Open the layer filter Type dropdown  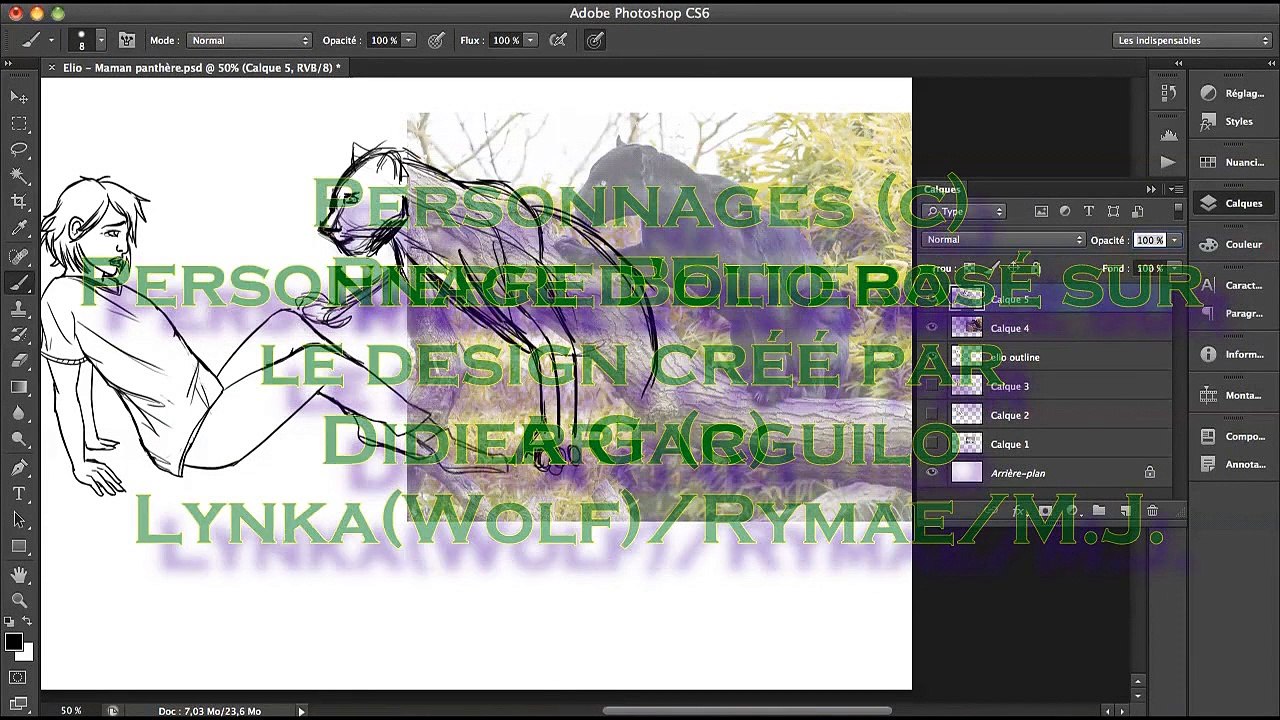click(x=964, y=211)
